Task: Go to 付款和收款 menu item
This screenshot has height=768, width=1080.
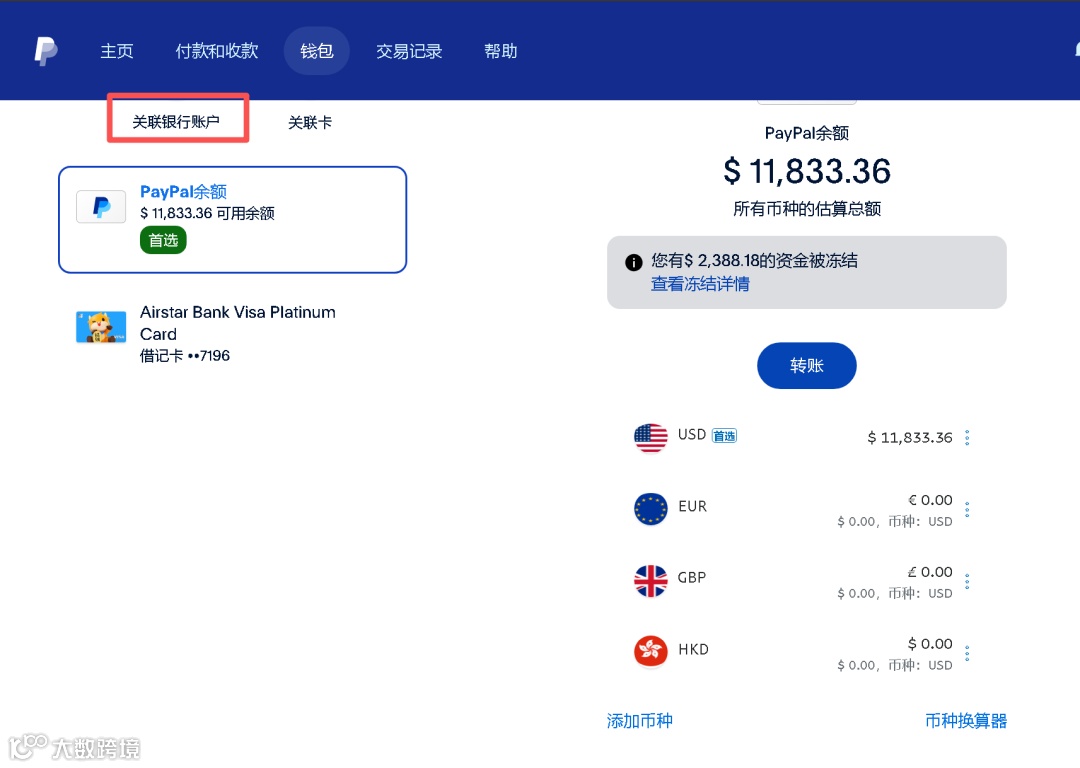Action: coord(216,51)
